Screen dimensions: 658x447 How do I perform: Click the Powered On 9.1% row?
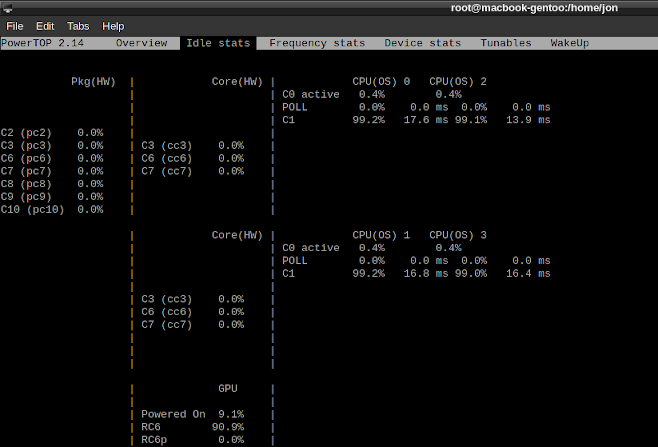coord(193,414)
